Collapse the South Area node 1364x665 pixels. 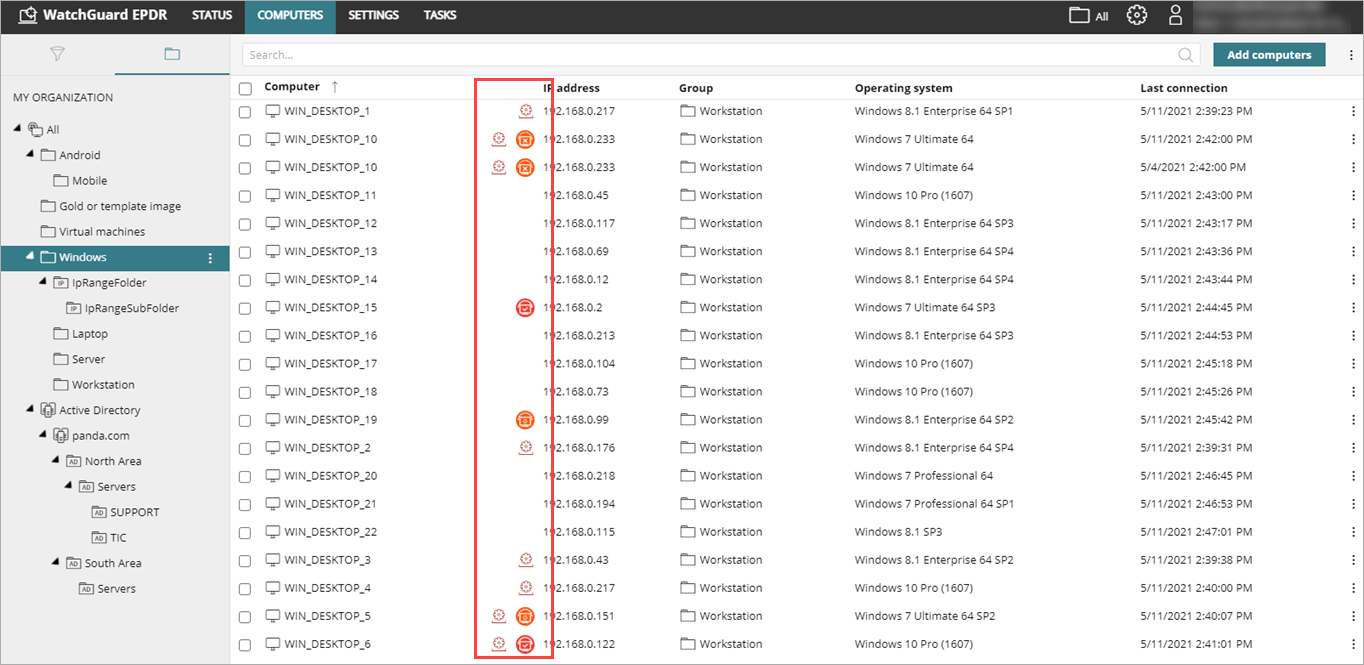tap(56, 563)
